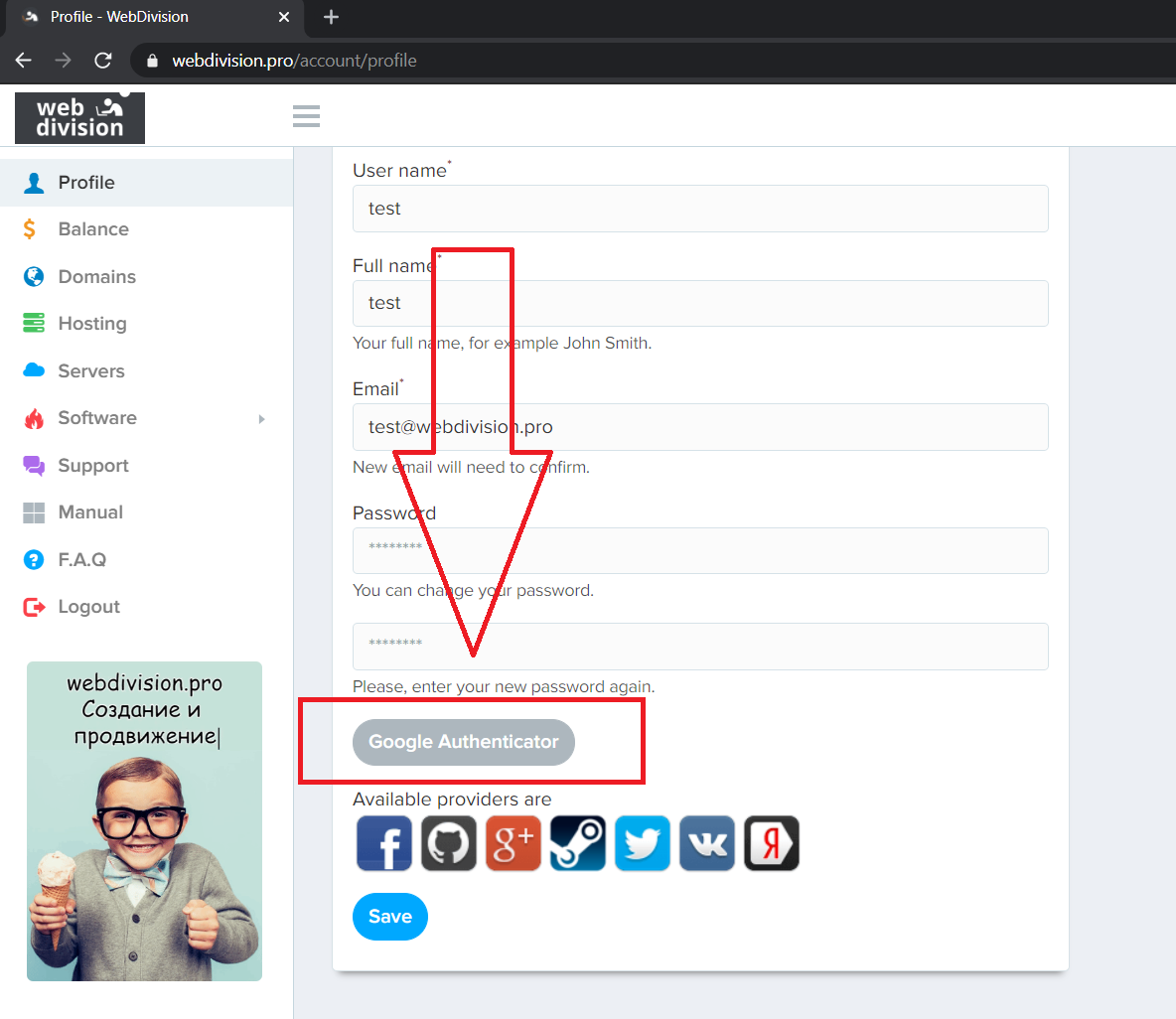Click the Yandex provider icon
The width and height of the screenshot is (1176, 1019).
tap(772, 843)
